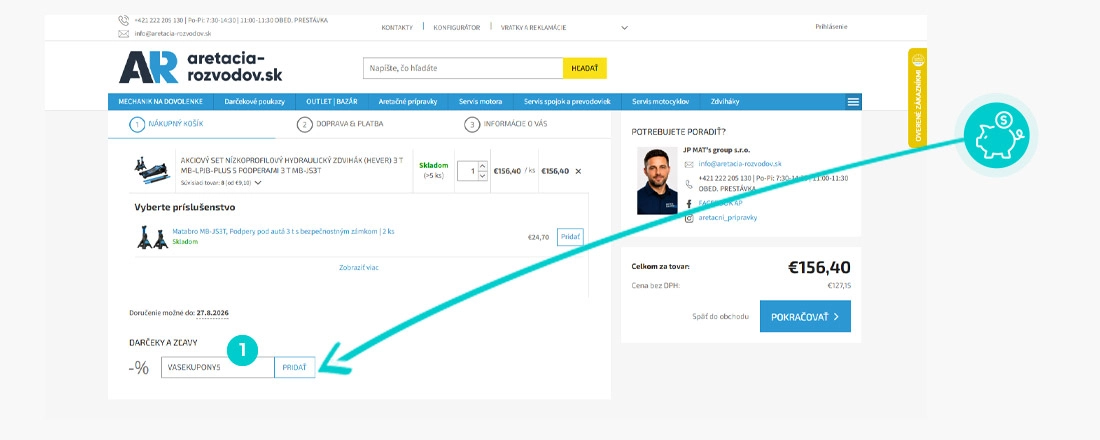This screenshot has width=1100, height=440.
Task: Select step 1 Nákupný košík tab
Action: pyautogui.click(x=167, y=124)
